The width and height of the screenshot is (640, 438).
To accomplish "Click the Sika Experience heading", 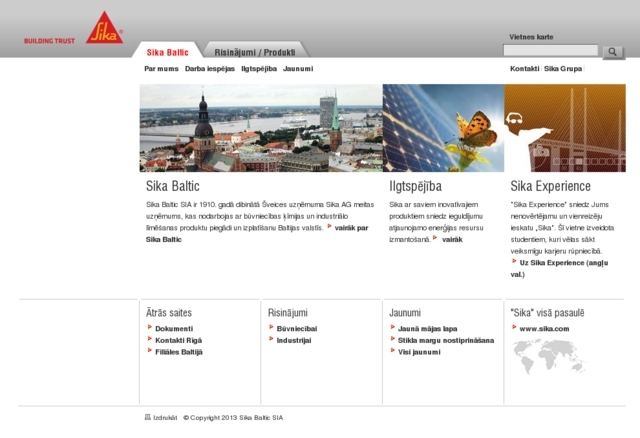I will click(550, 186).
